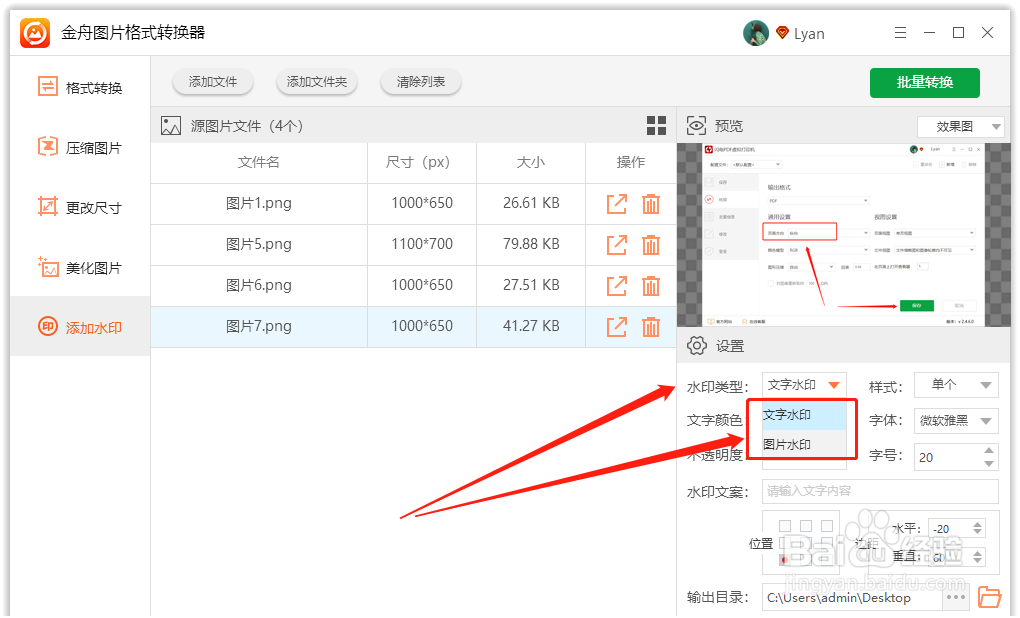This screenshot has width=1020, height=618.
Task: Open the 效果图 preview mode dropdown
Action: (x=960, y=126)
